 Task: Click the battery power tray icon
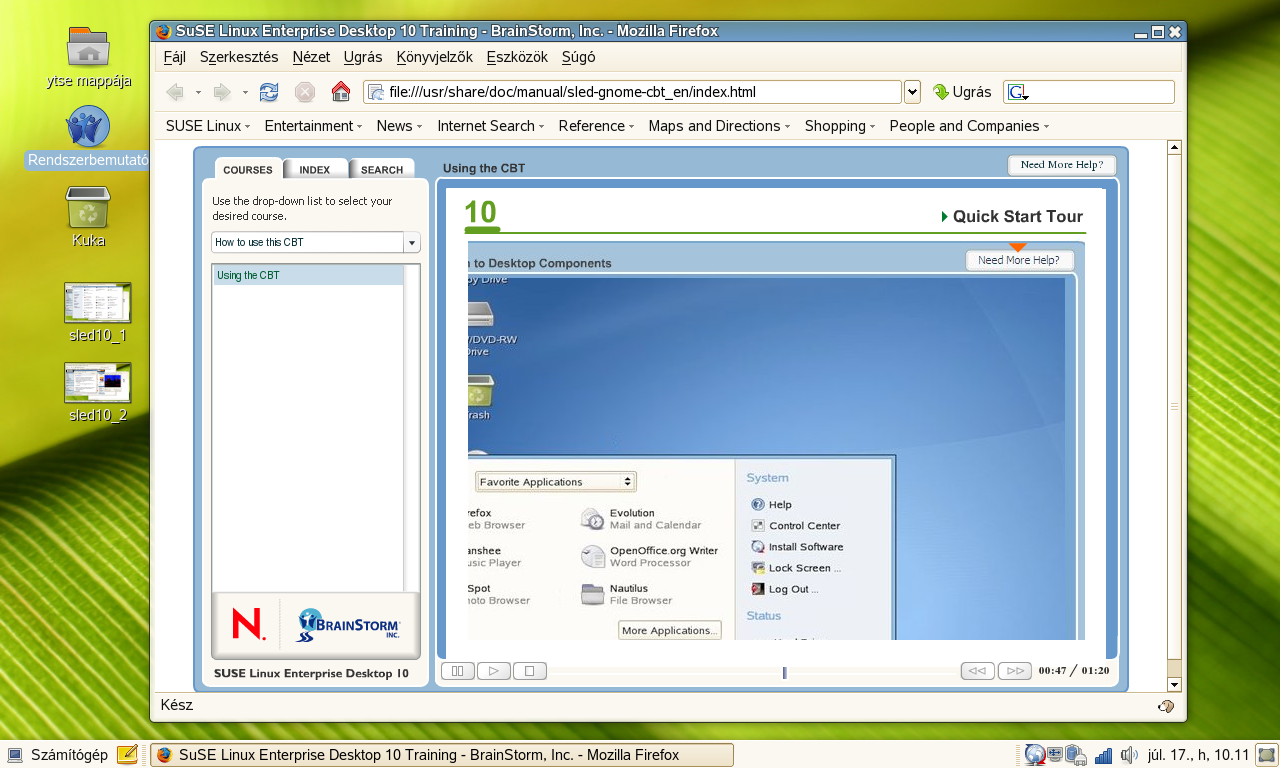click(x=1076, y=755)
